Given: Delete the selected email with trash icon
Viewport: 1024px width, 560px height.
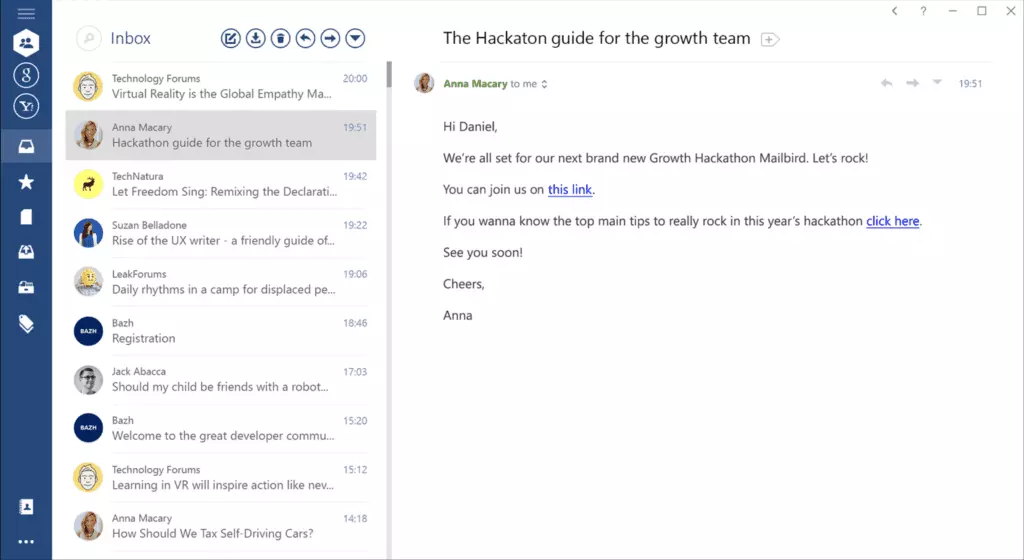Looking at the screenshot, I should (280, 39).
